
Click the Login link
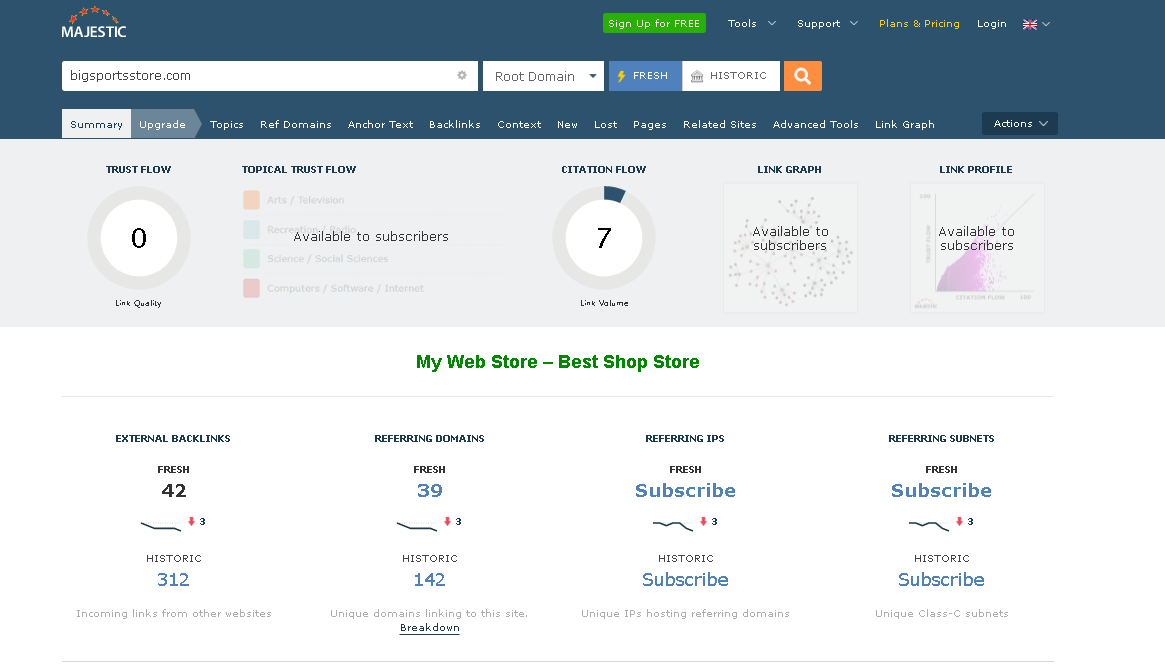[x=991, y=24]
